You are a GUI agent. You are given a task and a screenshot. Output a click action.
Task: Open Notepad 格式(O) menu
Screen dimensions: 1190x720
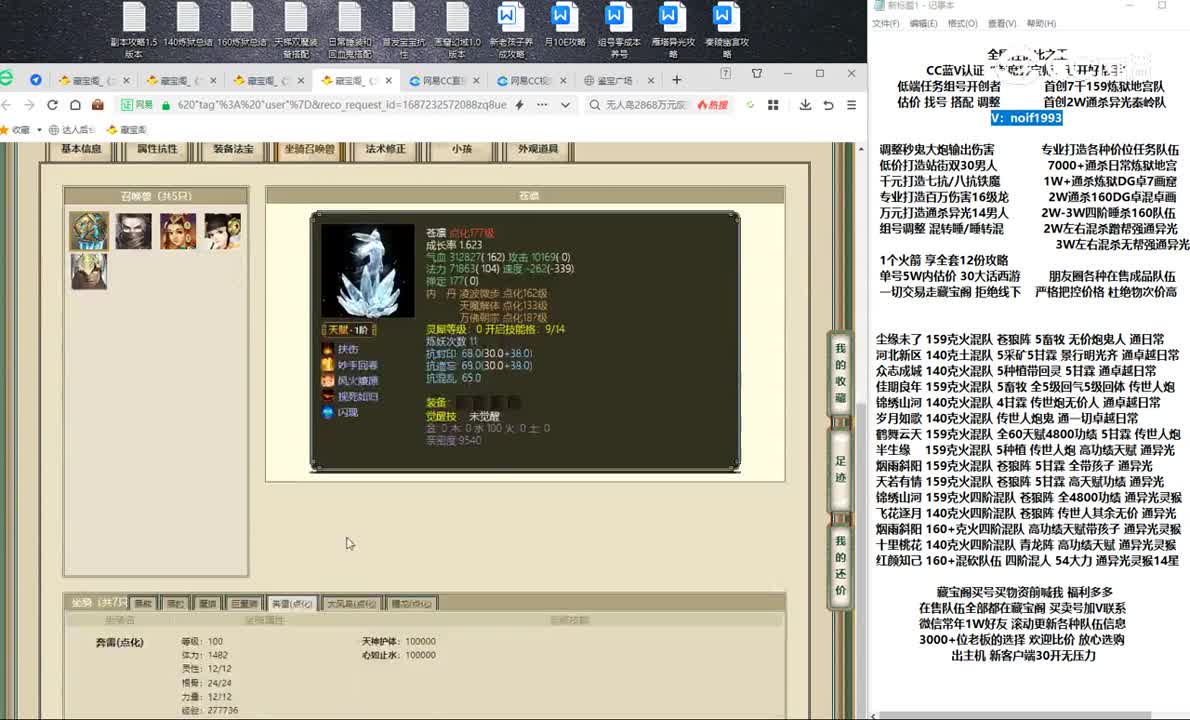coord(962,24)
